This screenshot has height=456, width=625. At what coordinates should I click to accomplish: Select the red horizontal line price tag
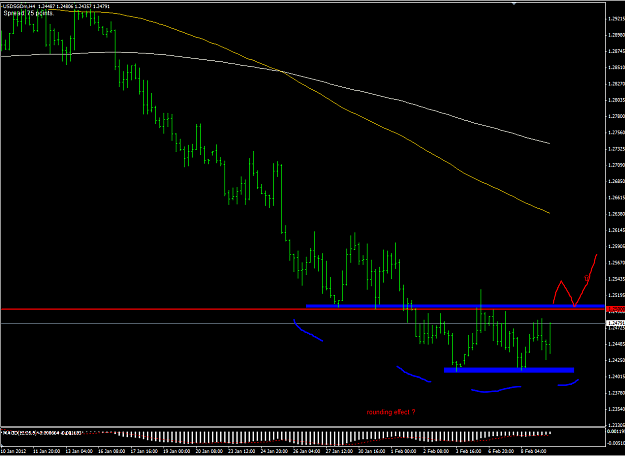tap(615, 309)
